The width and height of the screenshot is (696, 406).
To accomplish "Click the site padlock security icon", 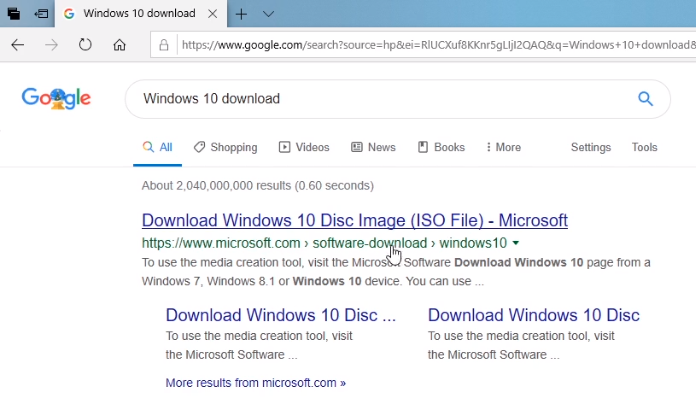I will pos(163,45).
